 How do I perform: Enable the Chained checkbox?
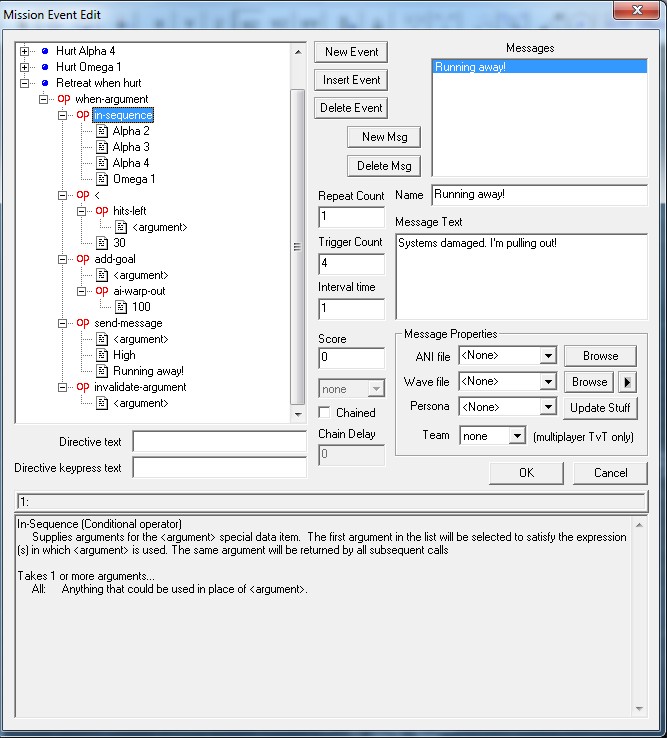[x=324, y=412]
